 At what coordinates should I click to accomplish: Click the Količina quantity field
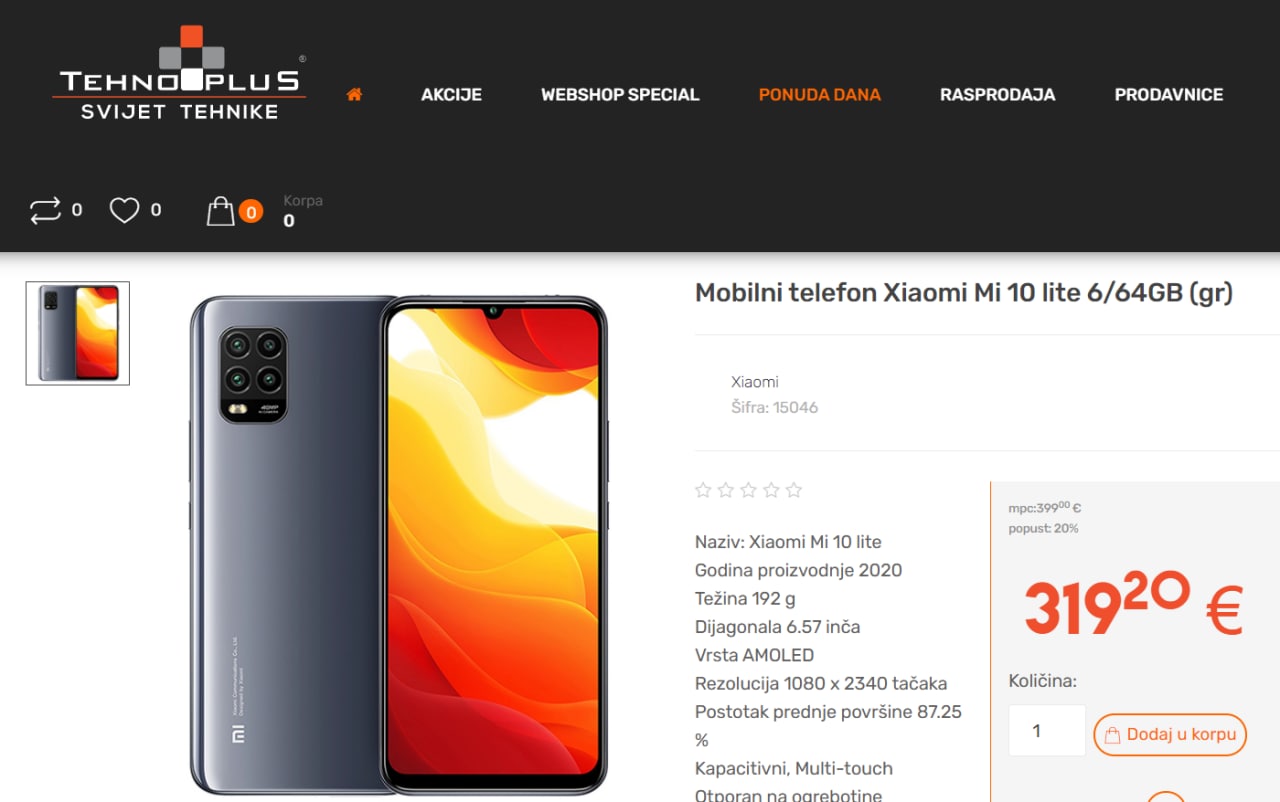[x=1047, y=730]
